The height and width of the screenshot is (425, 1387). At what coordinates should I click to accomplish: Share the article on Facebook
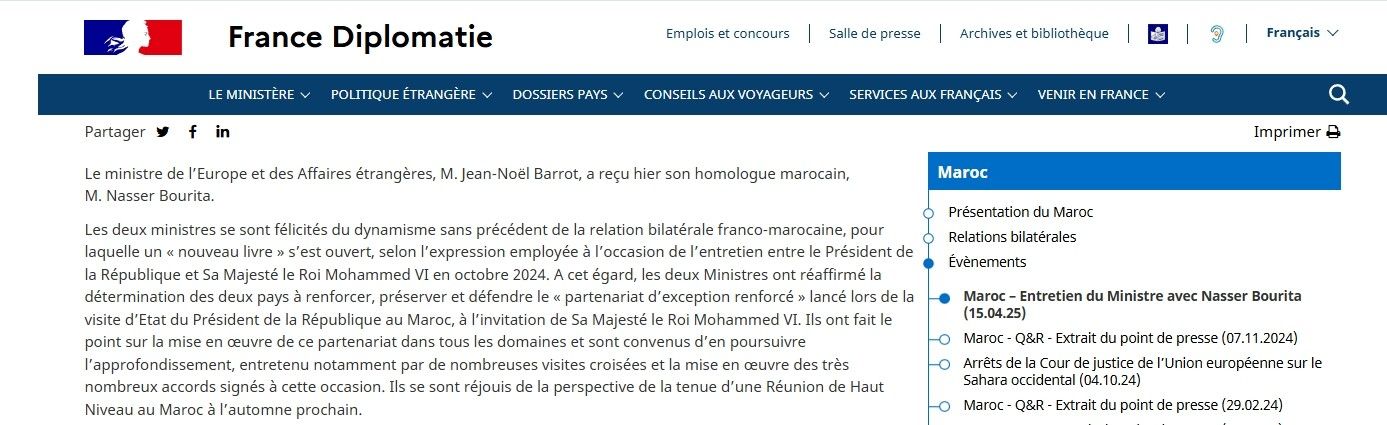coord(193,132)
